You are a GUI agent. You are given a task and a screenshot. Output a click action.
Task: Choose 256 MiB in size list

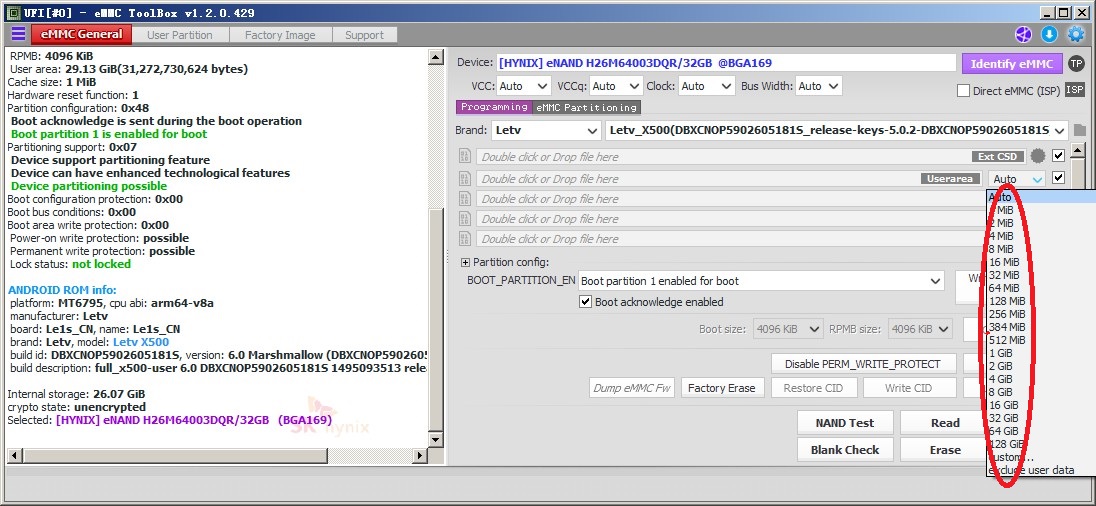[1041, 314]
